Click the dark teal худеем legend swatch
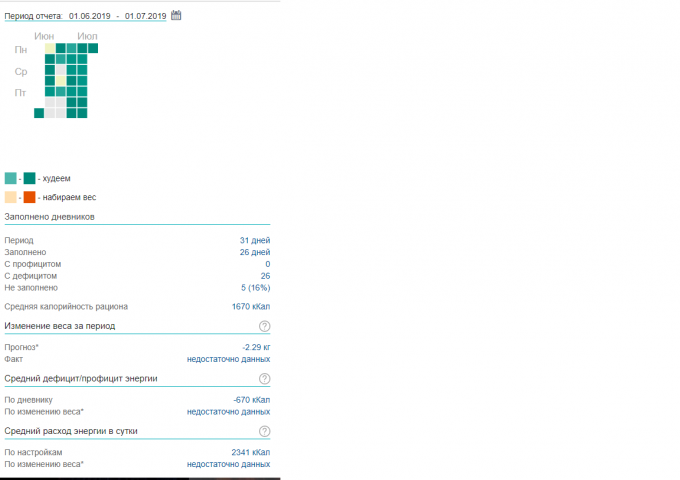The image size is (680, 480). tap(30, 178)
